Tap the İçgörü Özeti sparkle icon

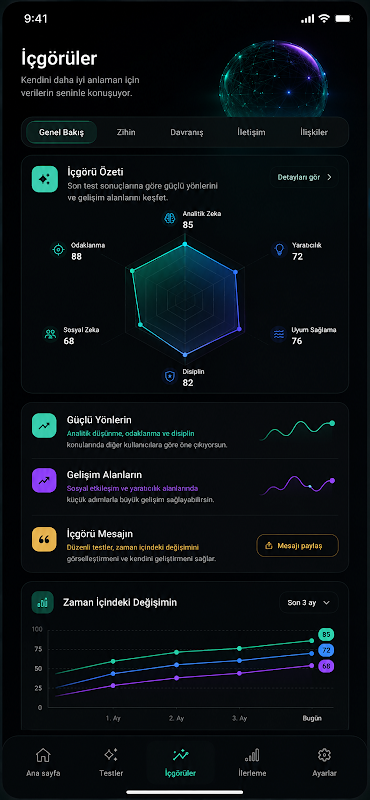(x=44, y=179)
